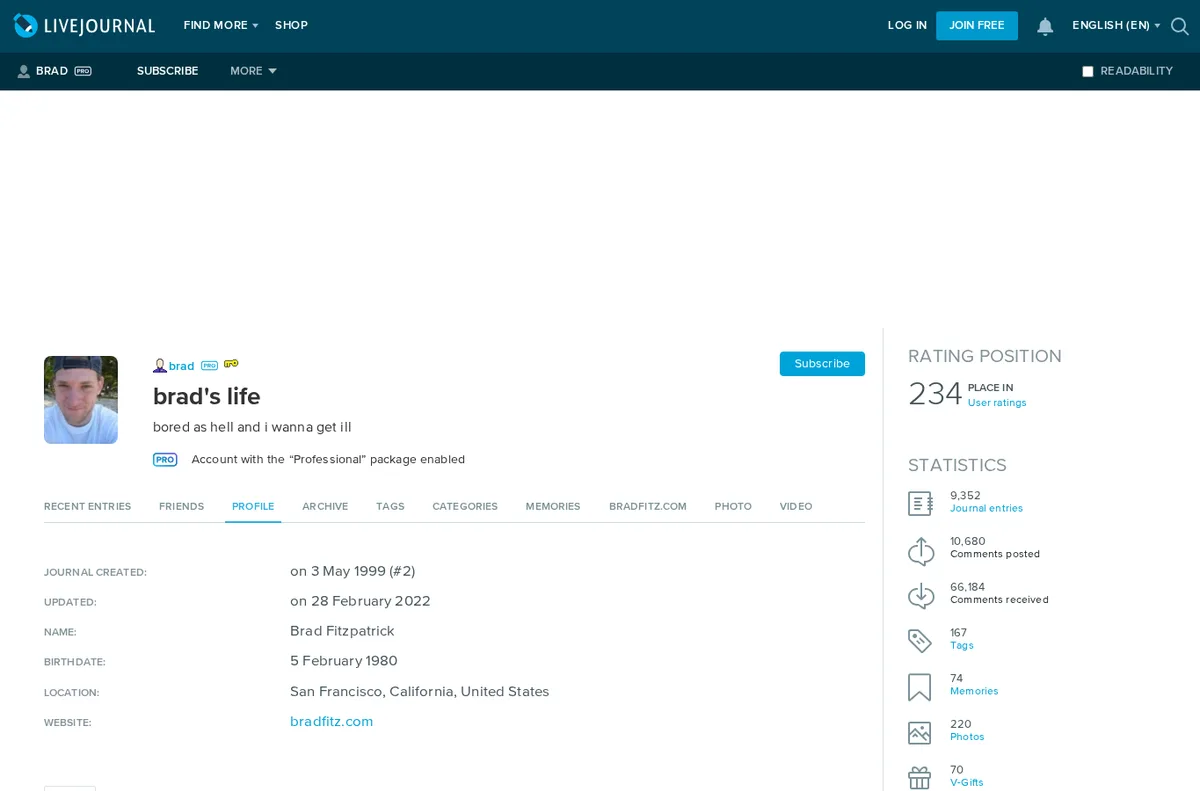Expand the Find More dropdown
1200x791 pixels.
[221, 26]
